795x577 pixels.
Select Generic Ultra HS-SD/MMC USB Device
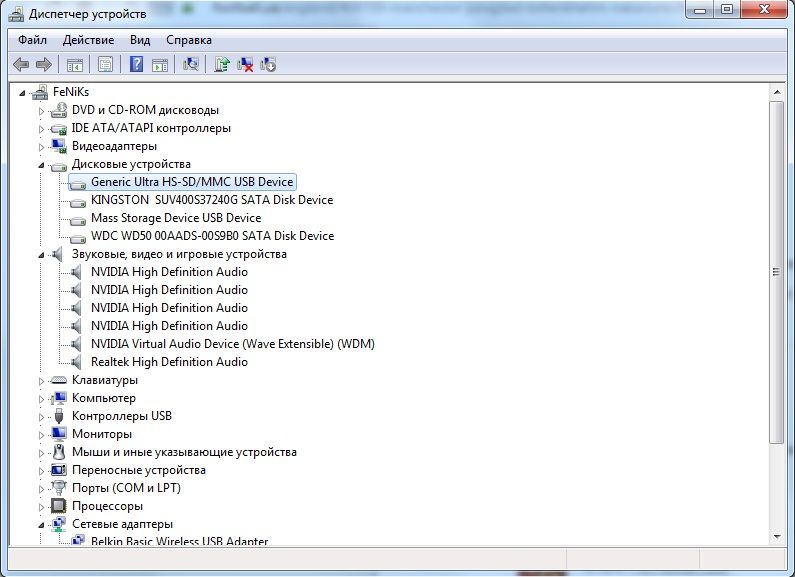(x=192, y=182)
